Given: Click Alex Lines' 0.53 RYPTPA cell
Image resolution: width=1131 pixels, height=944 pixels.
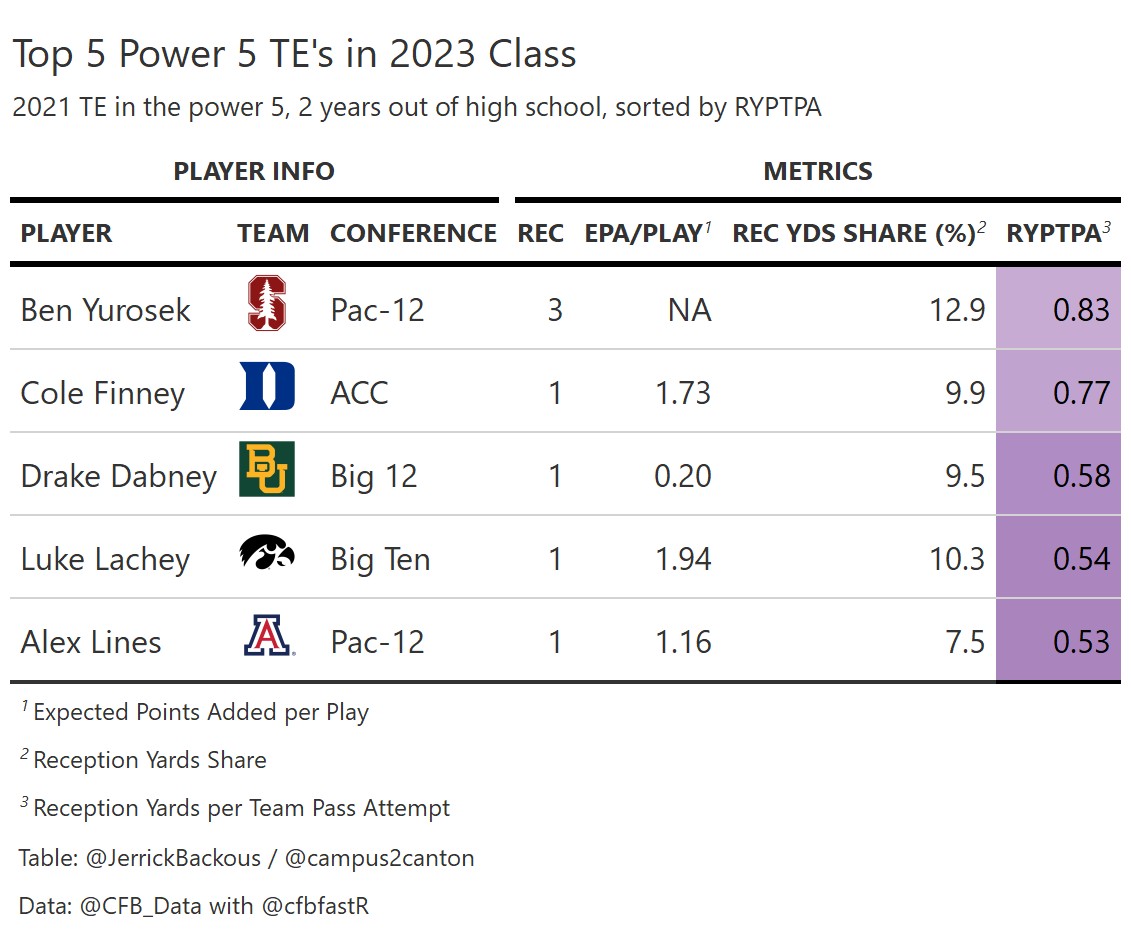Looking at the screenshot, I should pos(1081,642).
